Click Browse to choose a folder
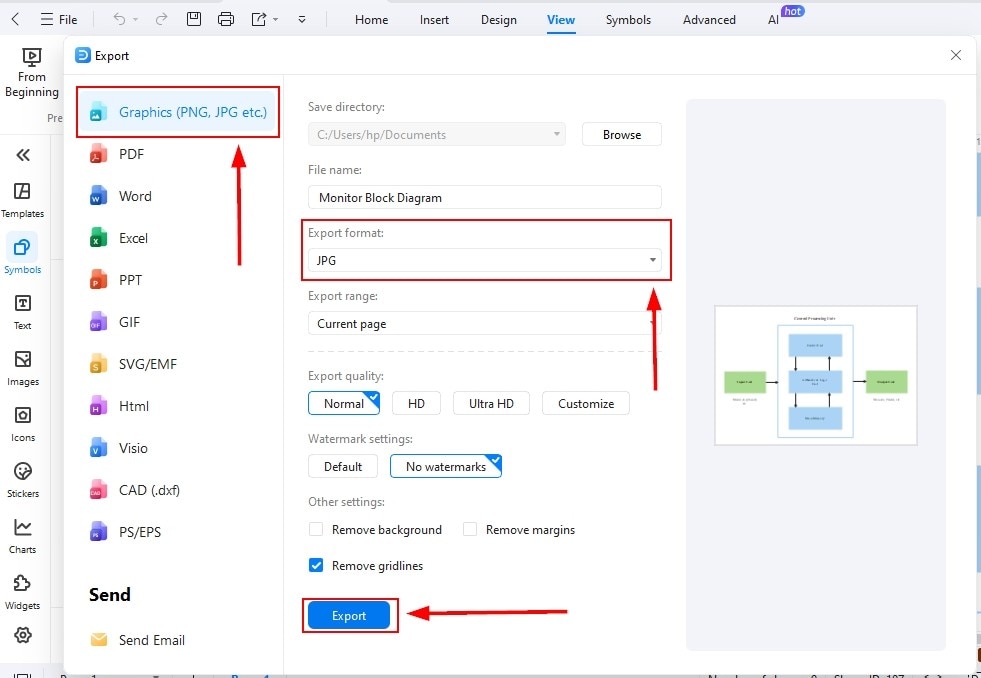 [621, 133]
